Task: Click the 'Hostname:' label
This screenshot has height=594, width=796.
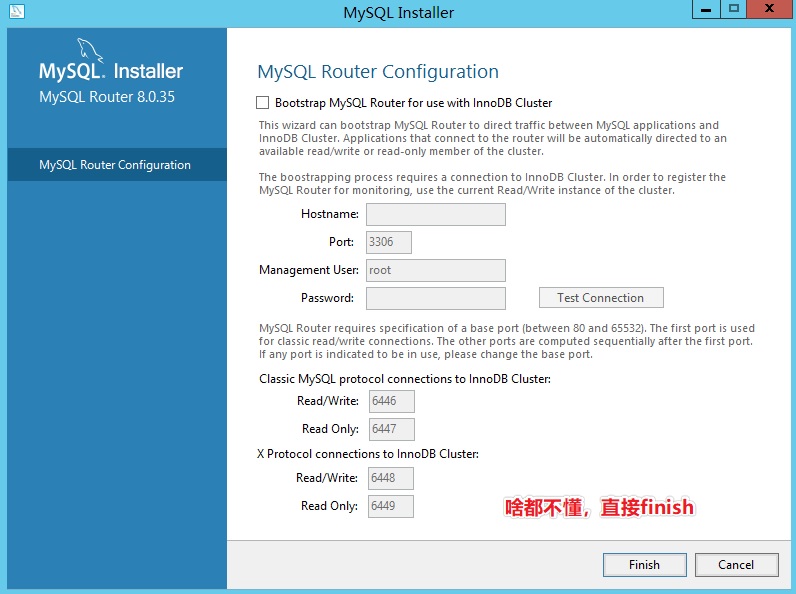Action: [329, 214]
